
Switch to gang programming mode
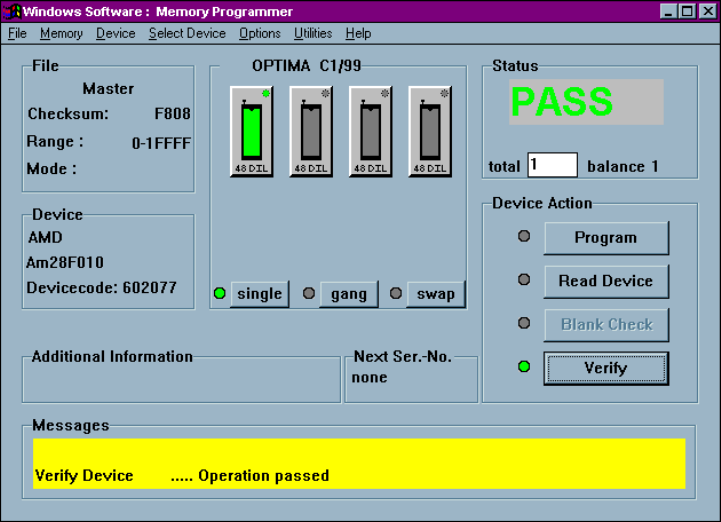(348, 294)
